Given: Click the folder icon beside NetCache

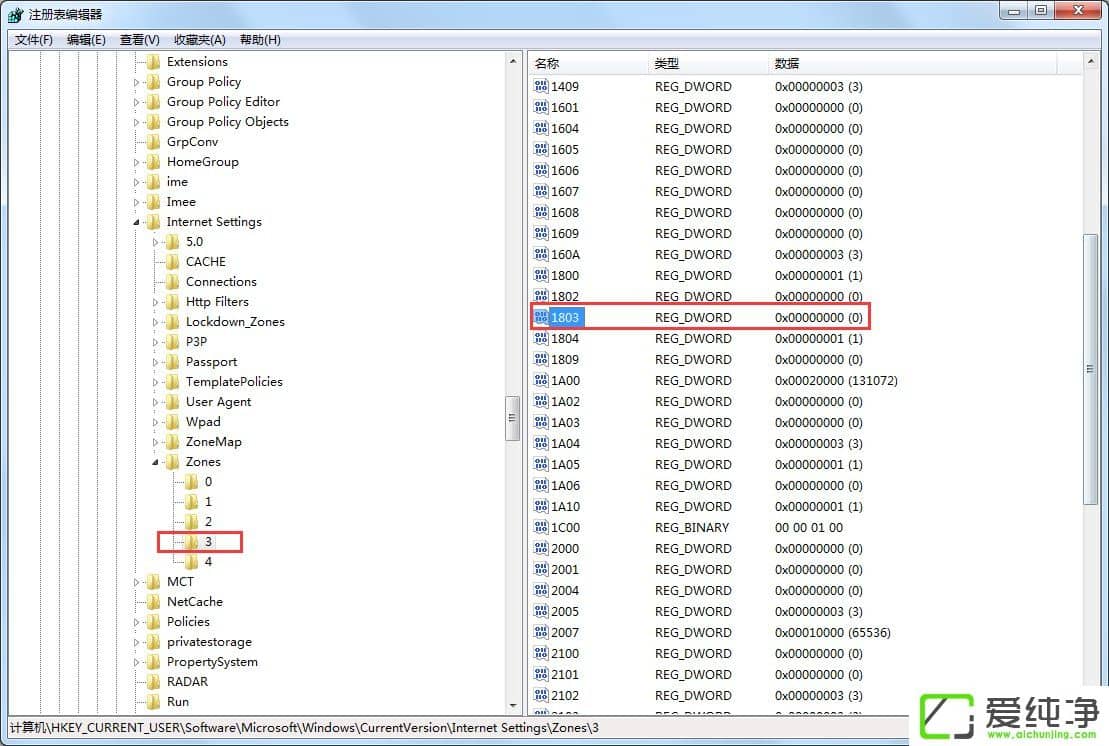Looking at the screenshot, I should pyautogui.click(x=153, y=602).
